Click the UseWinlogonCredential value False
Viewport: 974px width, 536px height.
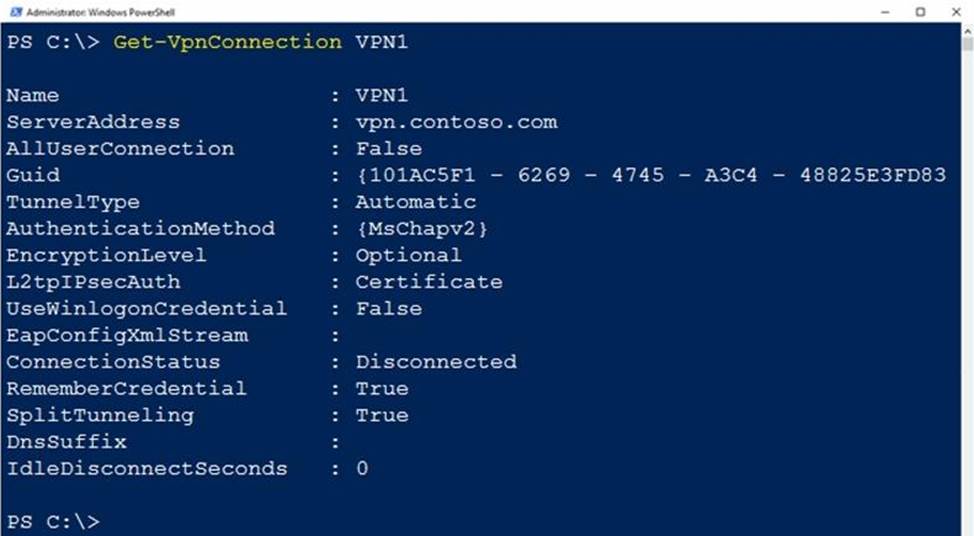388,309
